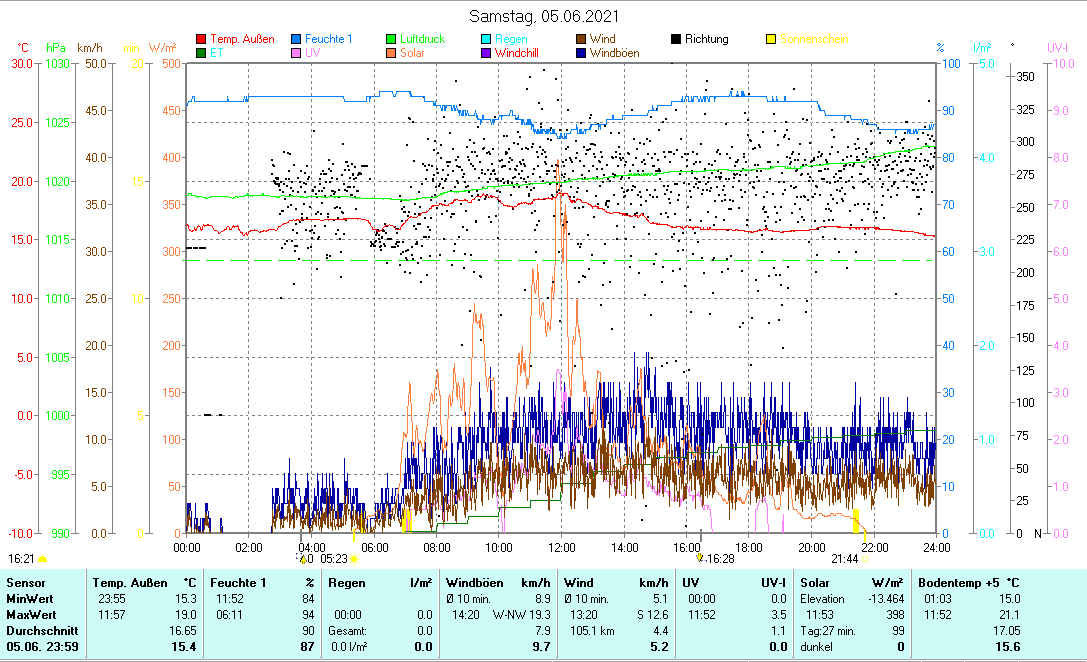Click the navy Windböen legend square

coord(581,53)
